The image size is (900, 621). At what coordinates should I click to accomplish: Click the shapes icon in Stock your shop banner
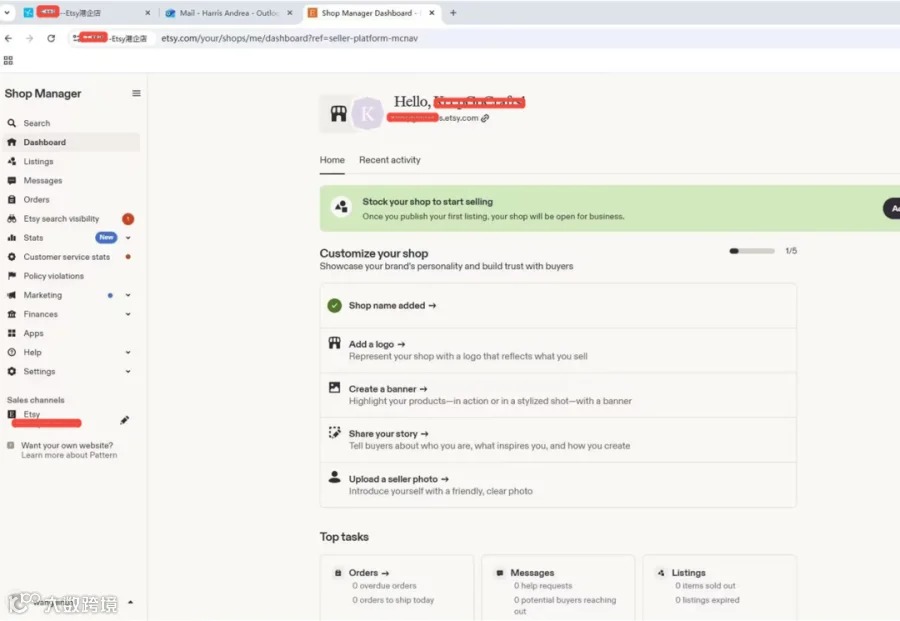[x=342, y=207]
